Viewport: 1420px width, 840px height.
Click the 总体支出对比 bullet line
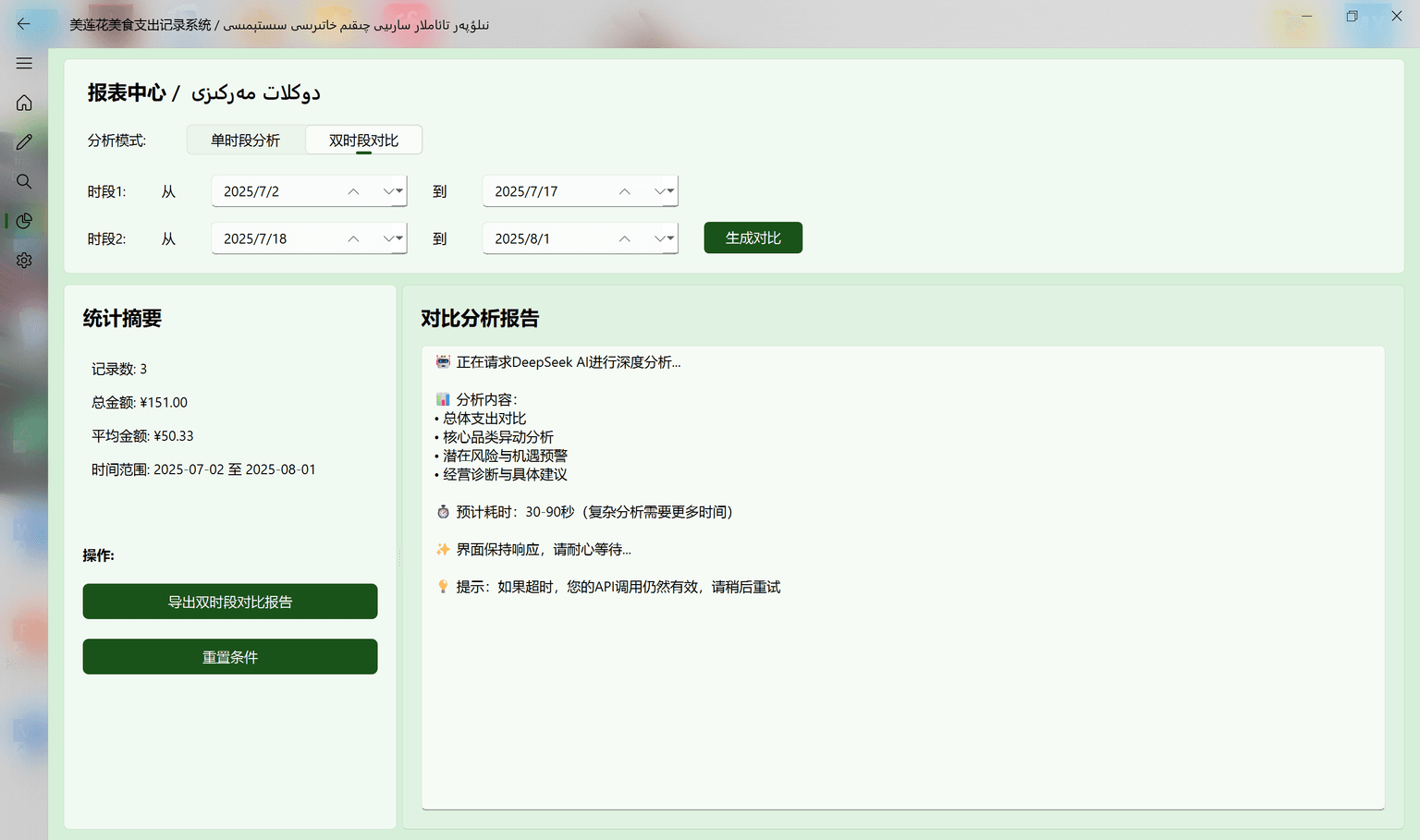[480, 419]
